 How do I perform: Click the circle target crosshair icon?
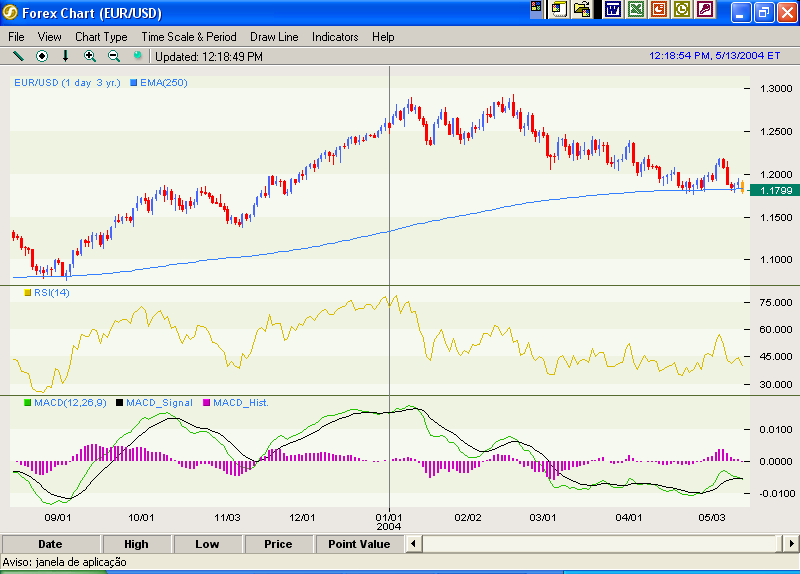(42, 56)
